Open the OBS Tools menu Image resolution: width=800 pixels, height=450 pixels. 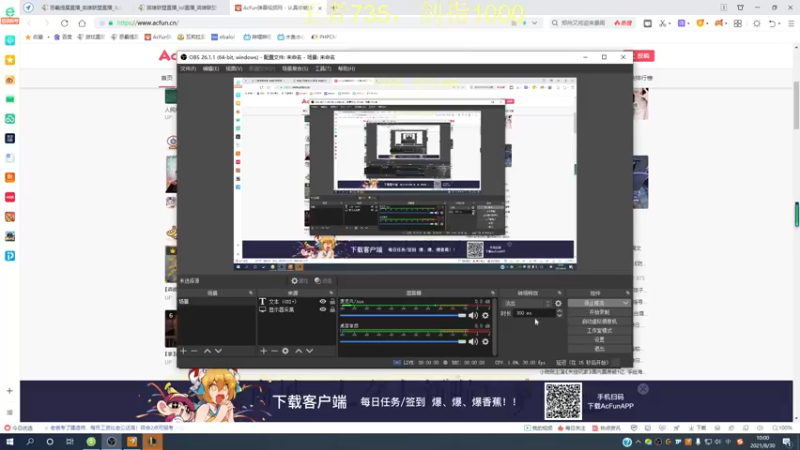coord(323,68)
